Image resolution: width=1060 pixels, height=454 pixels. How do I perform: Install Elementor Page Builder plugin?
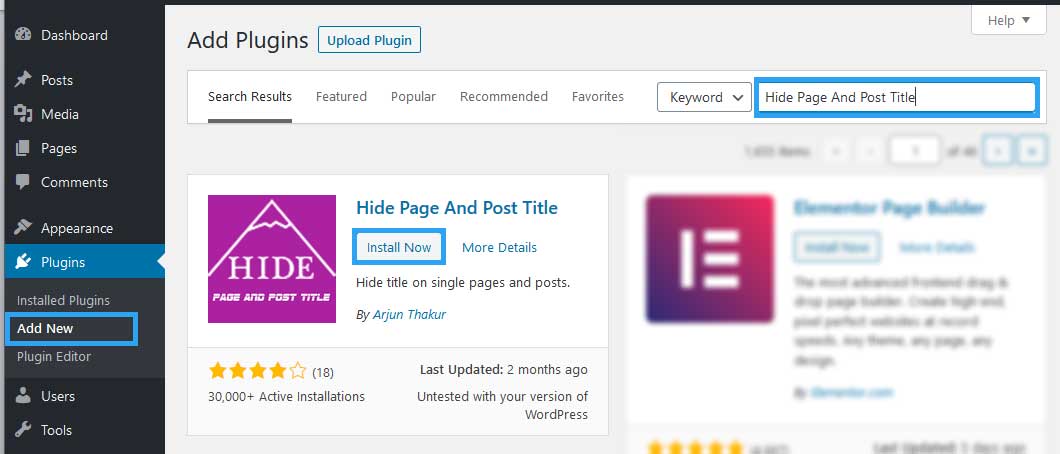[x=837, y=247]
